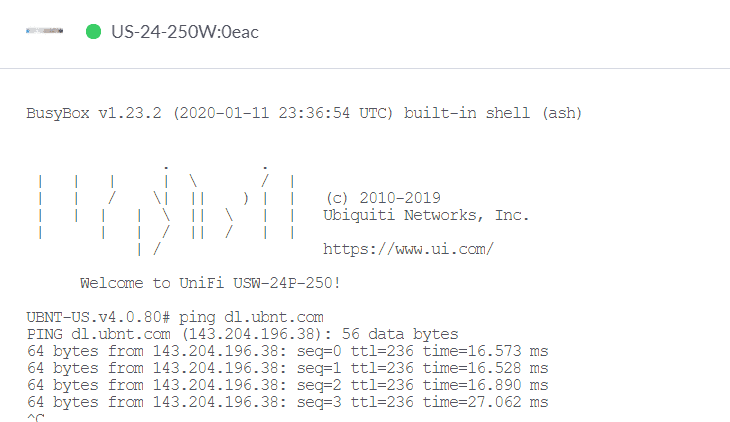Click the UBNT-US.v4.0.80# shell prompt
This screenshot has width=730, height=422.
[98, 317]
